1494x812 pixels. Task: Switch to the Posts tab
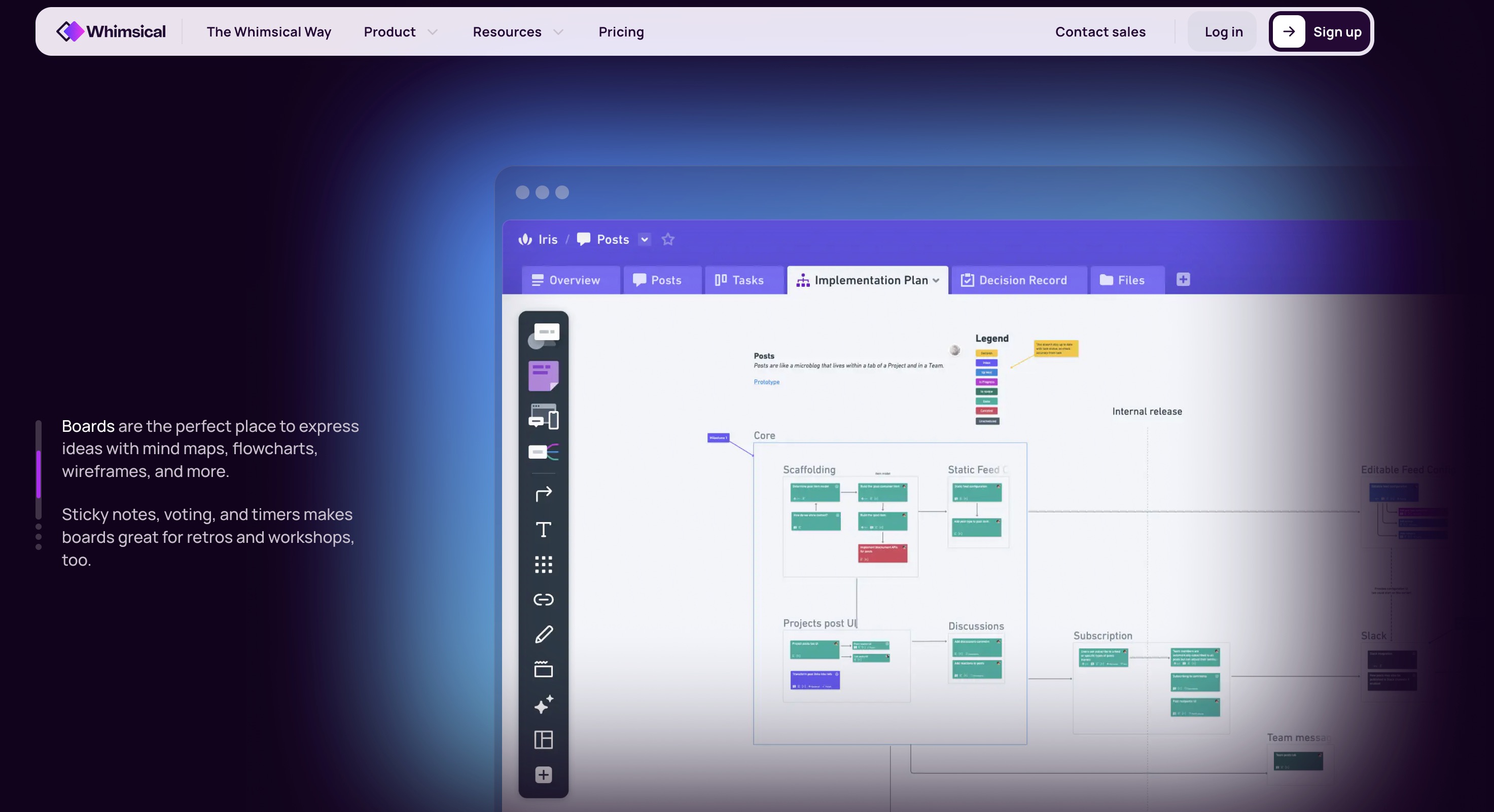click(662, 280)
